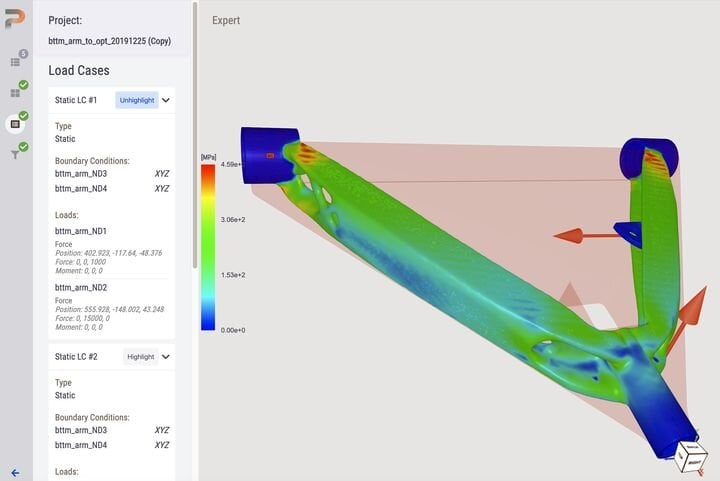
Task: Select boundary condition bttm_arm_ND3 in LC #1
Action: (x=82, y=173)
